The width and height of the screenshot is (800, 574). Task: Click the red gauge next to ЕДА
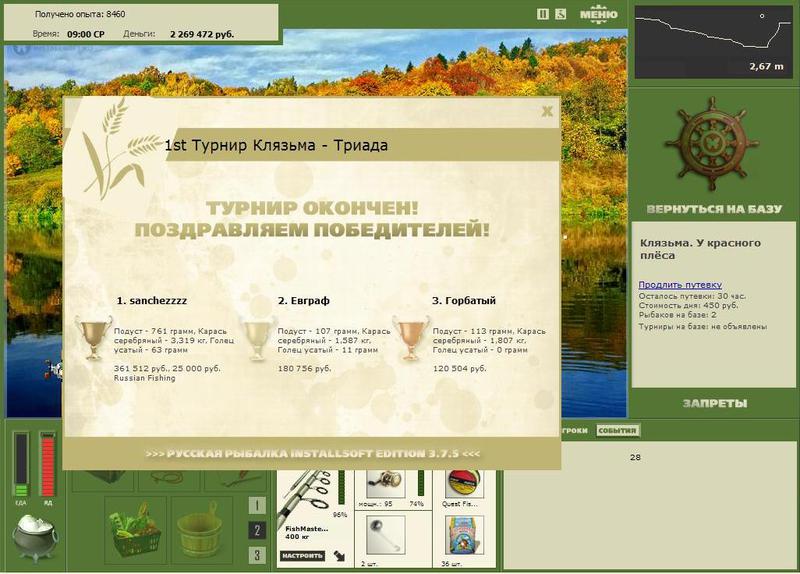tap(47, 464)
